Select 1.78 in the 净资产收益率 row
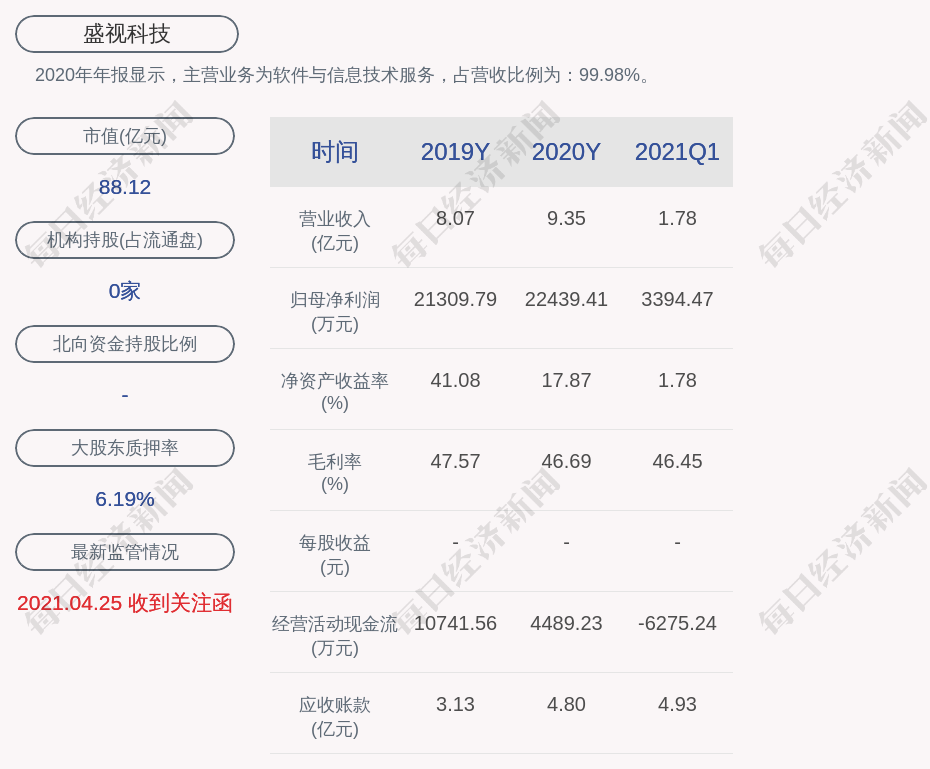Screen dimensions: 930x769 point(677,380)
